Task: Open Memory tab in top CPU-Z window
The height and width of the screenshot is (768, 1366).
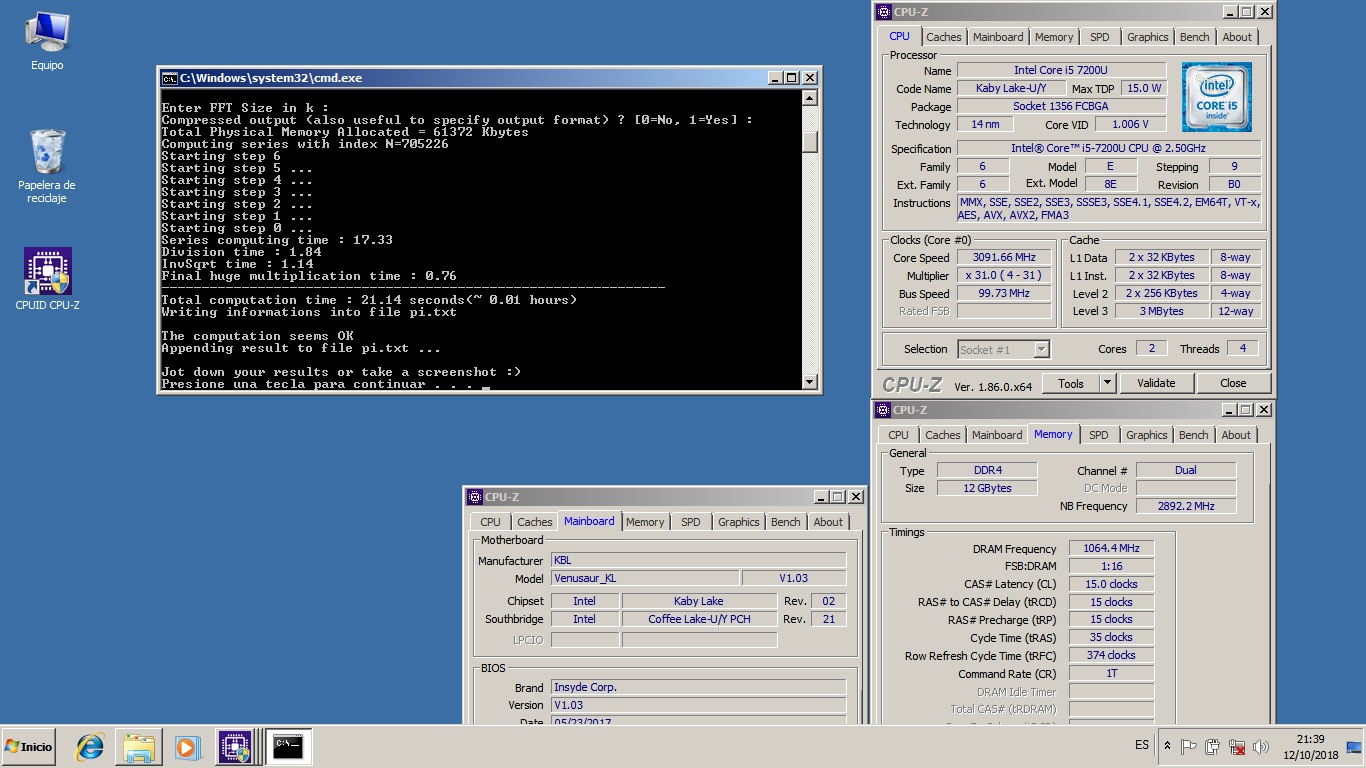Action: (1054, 37)
